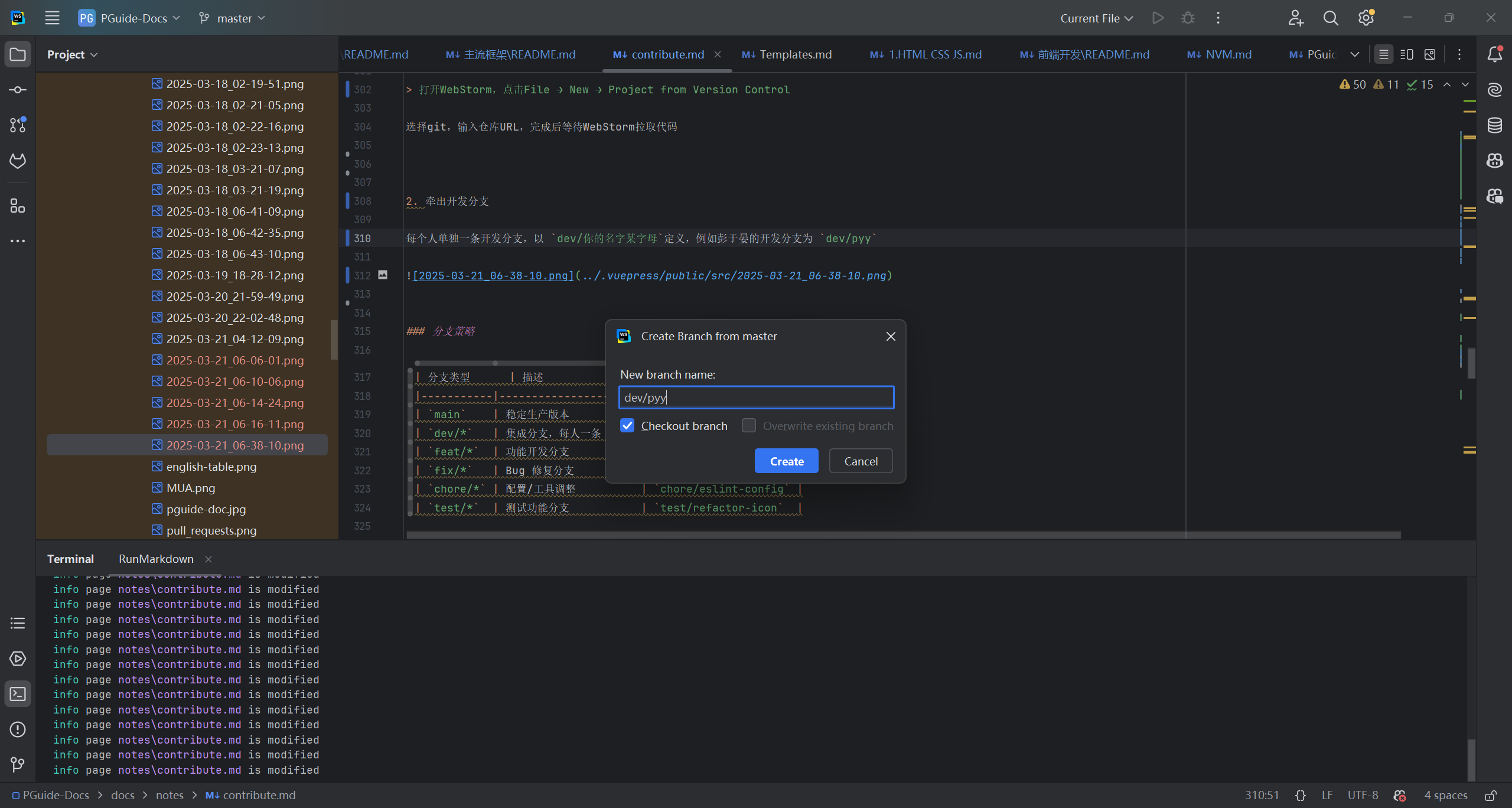
Task: Open the Commit tool window icon
Action: [18, 90]
